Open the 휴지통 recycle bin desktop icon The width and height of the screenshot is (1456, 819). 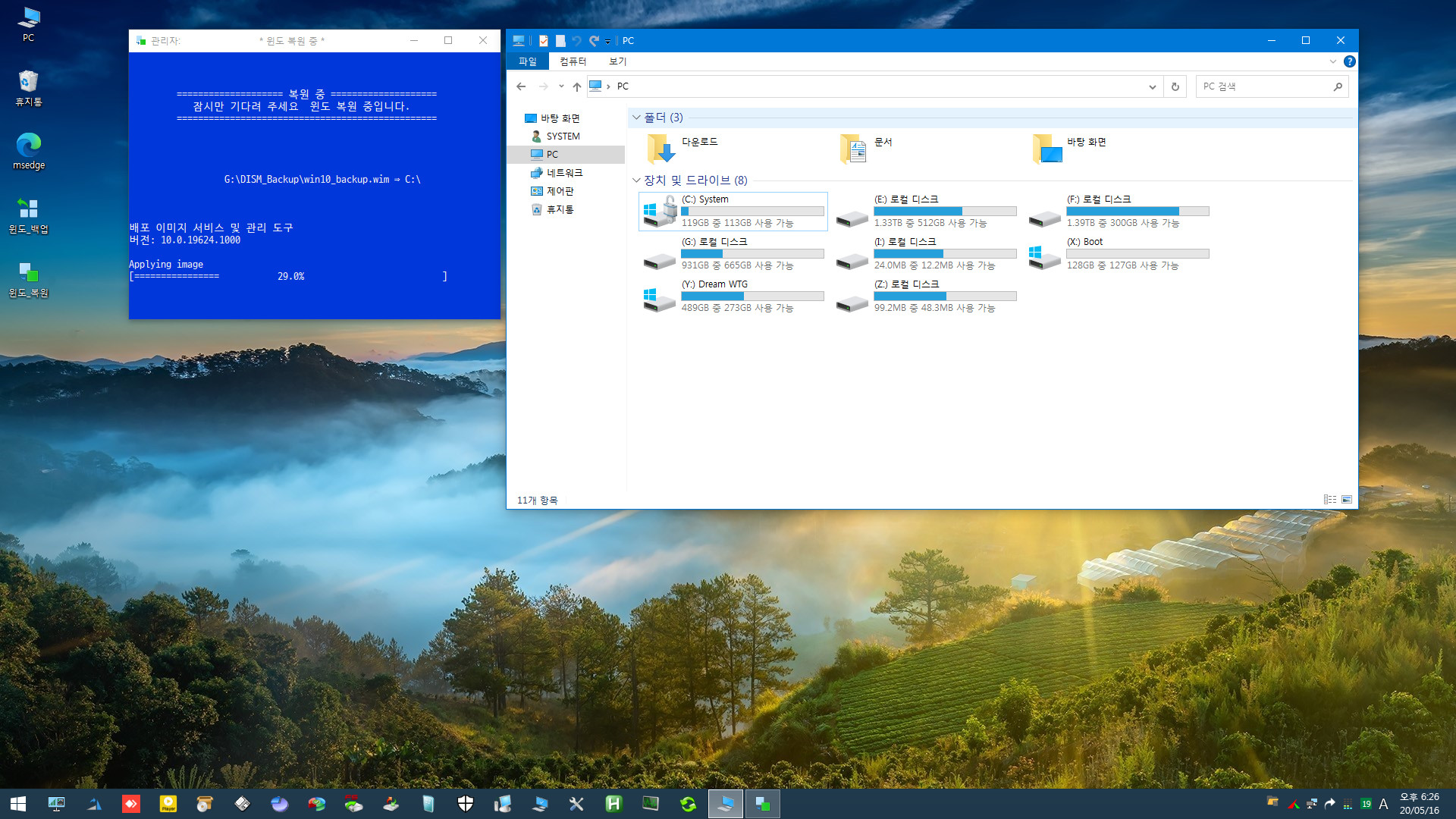pos(29,87)
